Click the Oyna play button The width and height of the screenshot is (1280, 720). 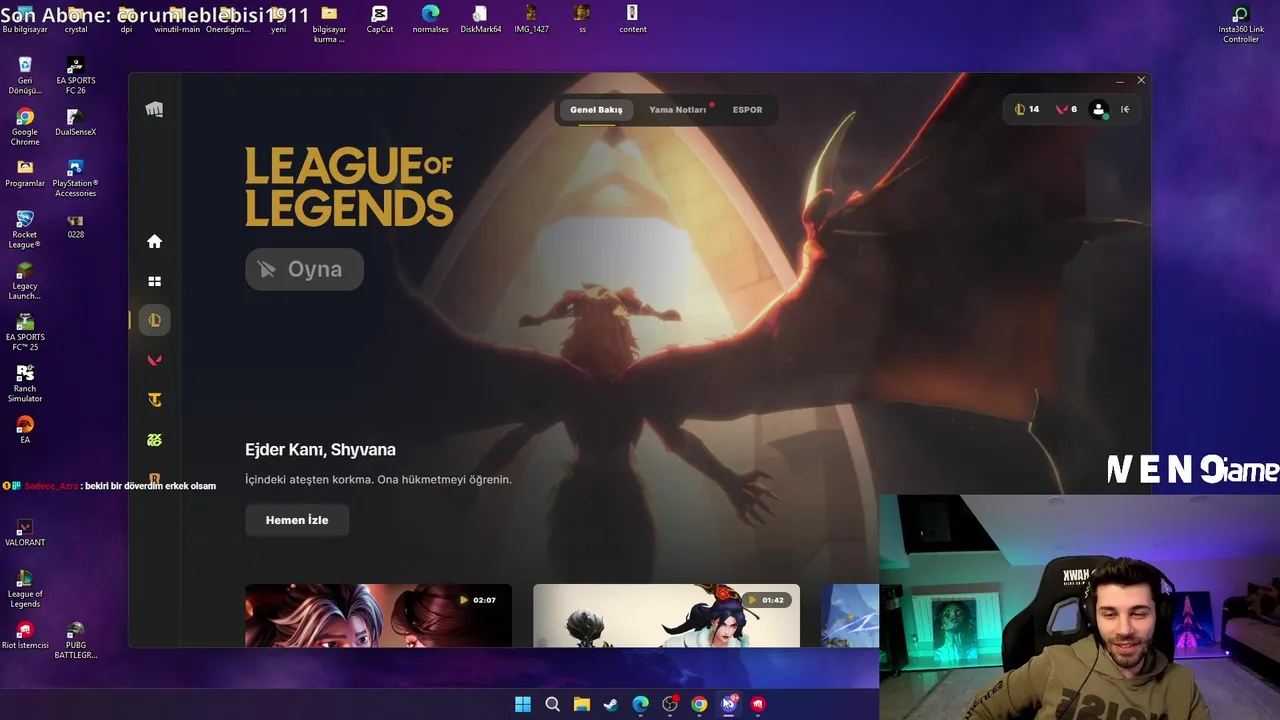304,269
